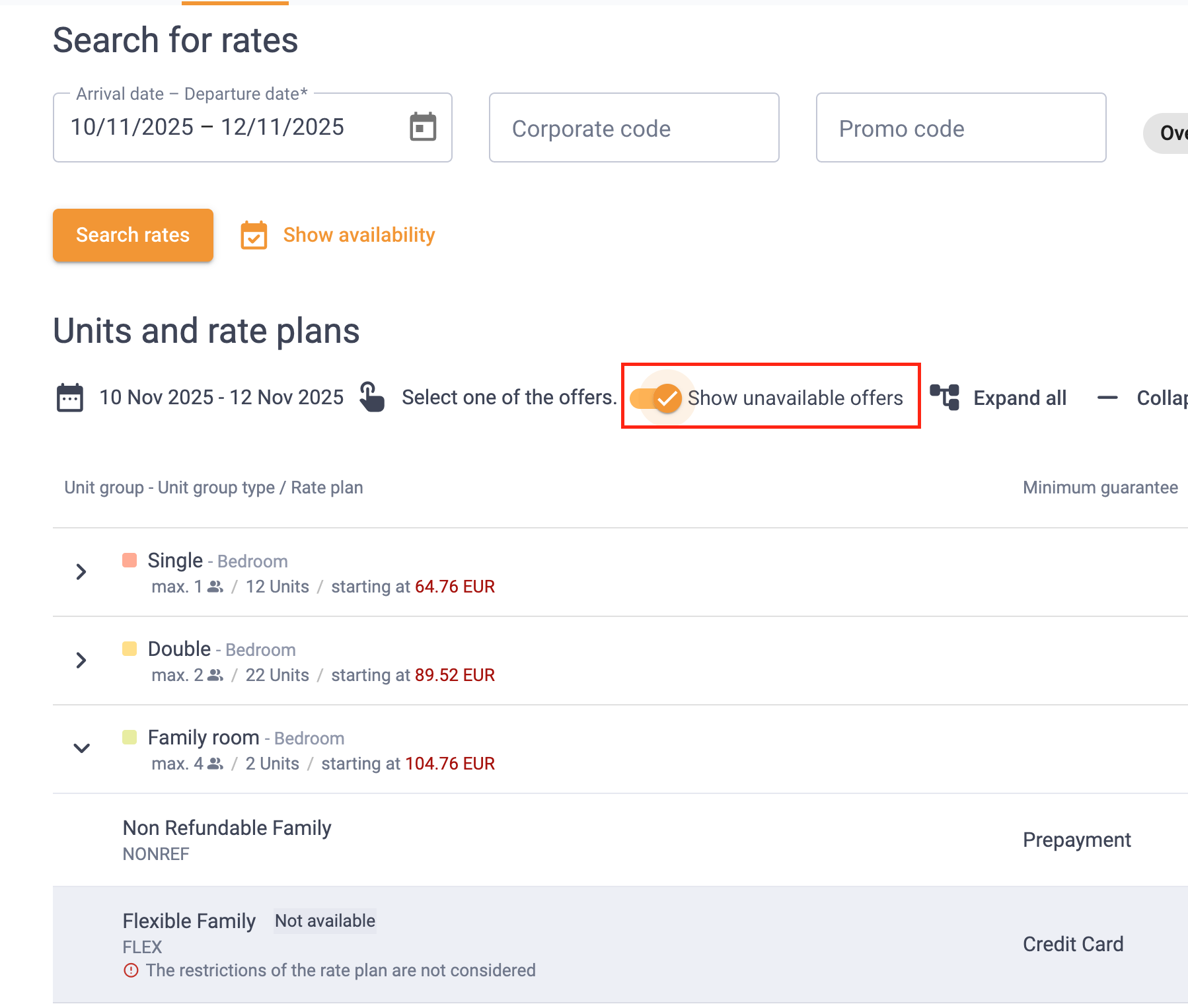Click the Arrival – Departure date field
This screenshot has width=1188, height=1008.
click(x=252, y=127)
